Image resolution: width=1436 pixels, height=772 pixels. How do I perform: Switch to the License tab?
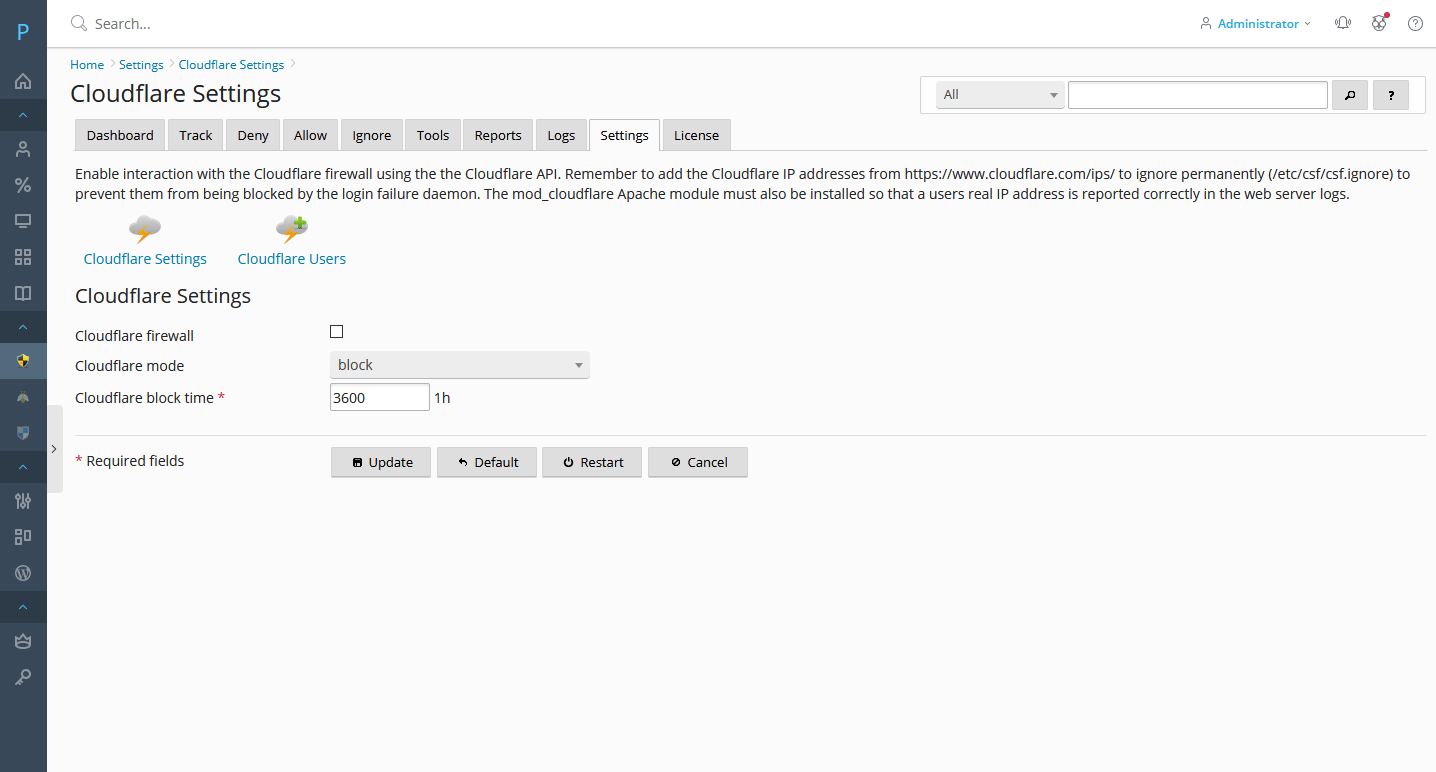[x=696, y=135]
